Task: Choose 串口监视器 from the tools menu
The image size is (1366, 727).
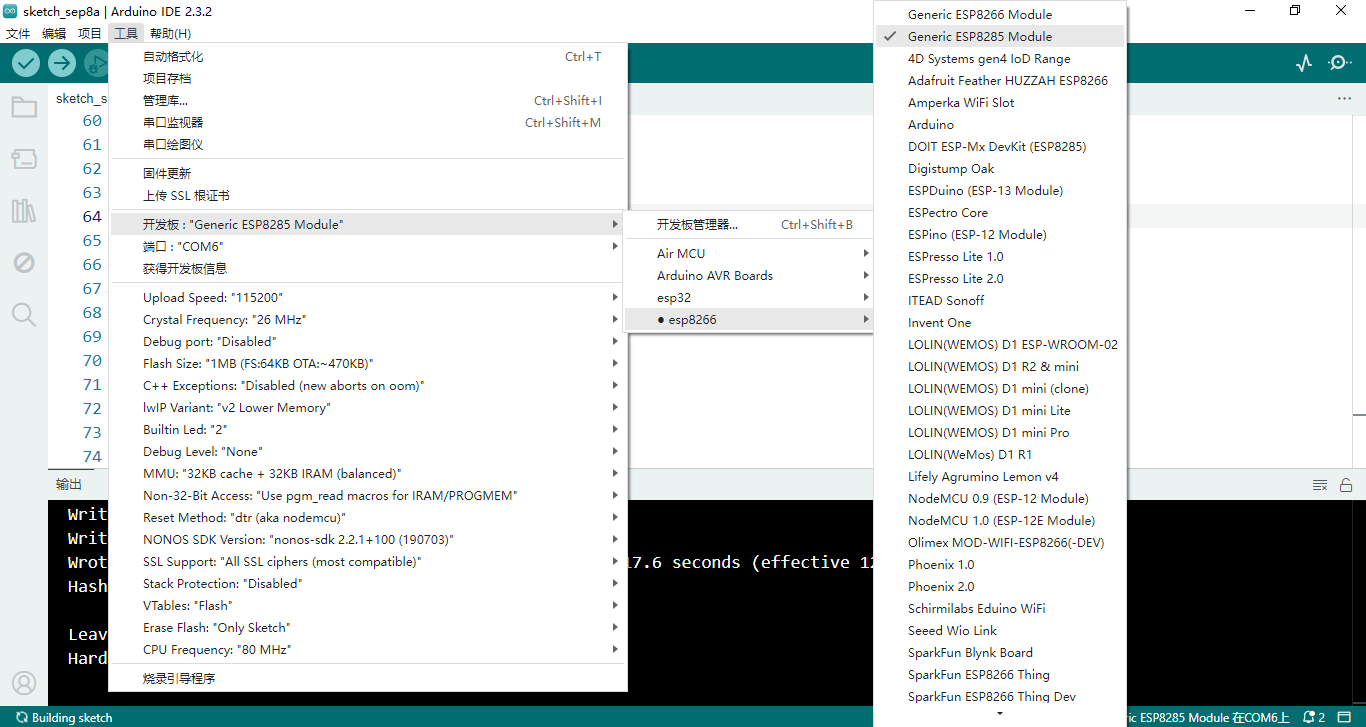Action: point(173,122)
